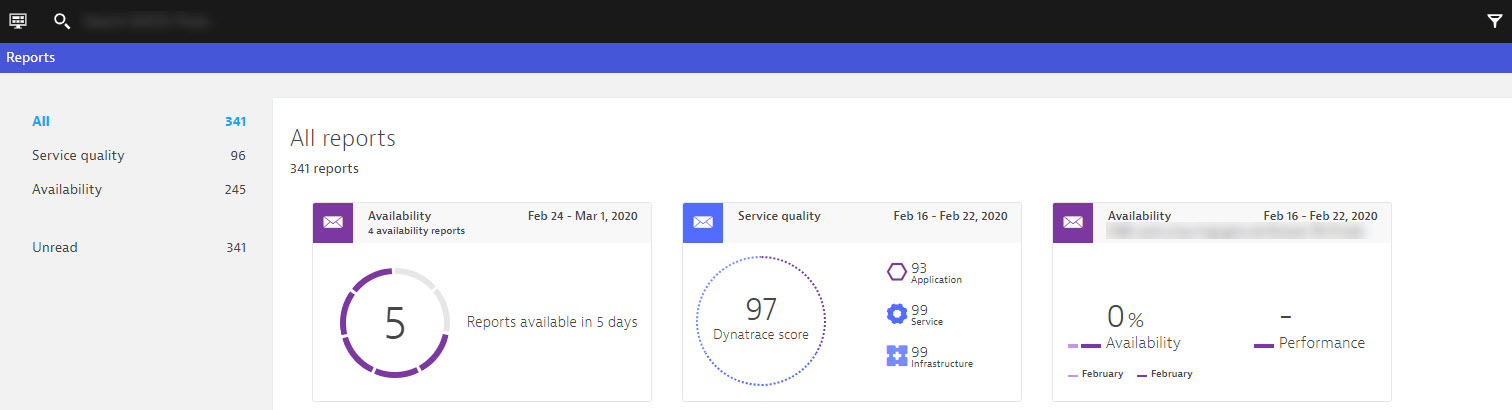Click the Service gear icon
The image size is (1512, 410).
click(x=897, y=313)
